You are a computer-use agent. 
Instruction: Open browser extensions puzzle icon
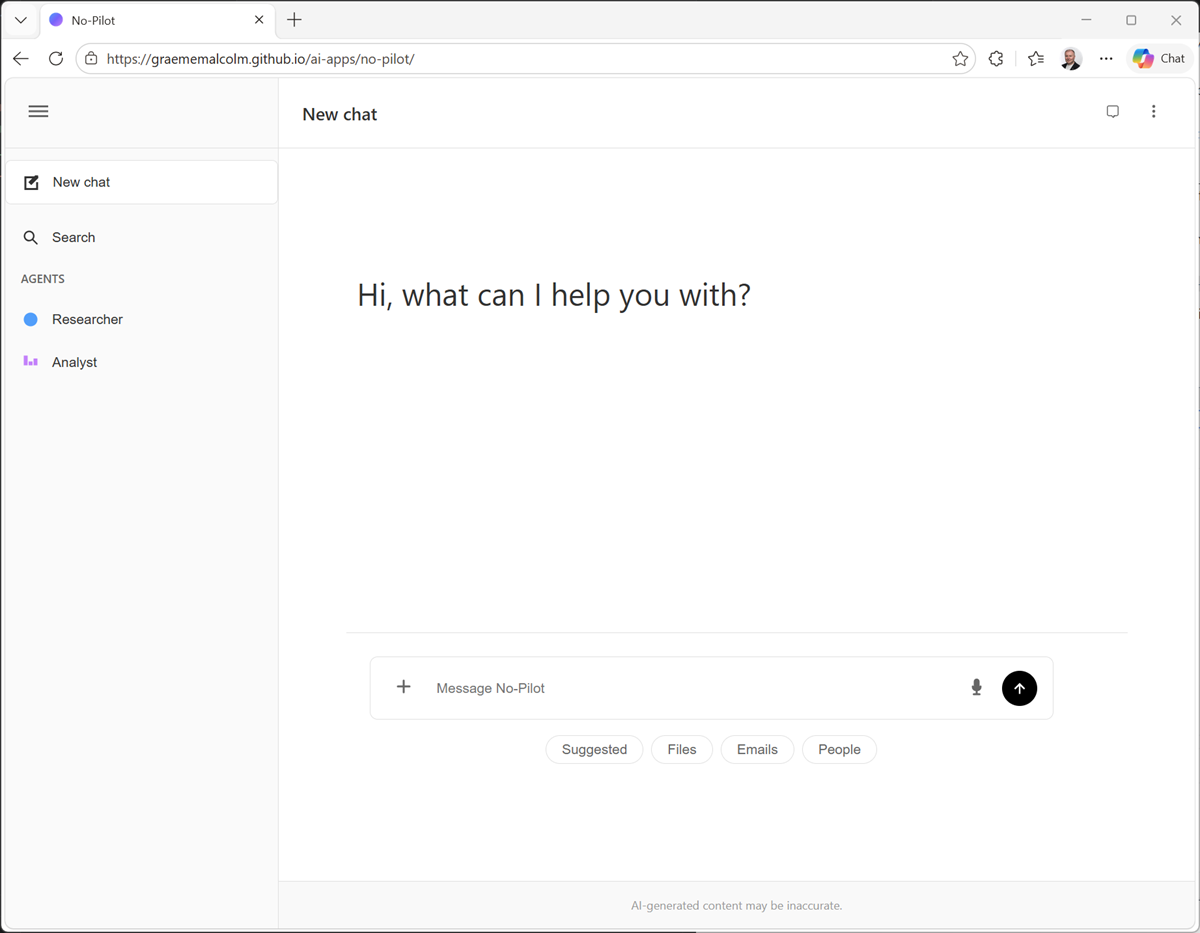coord(996,59)
